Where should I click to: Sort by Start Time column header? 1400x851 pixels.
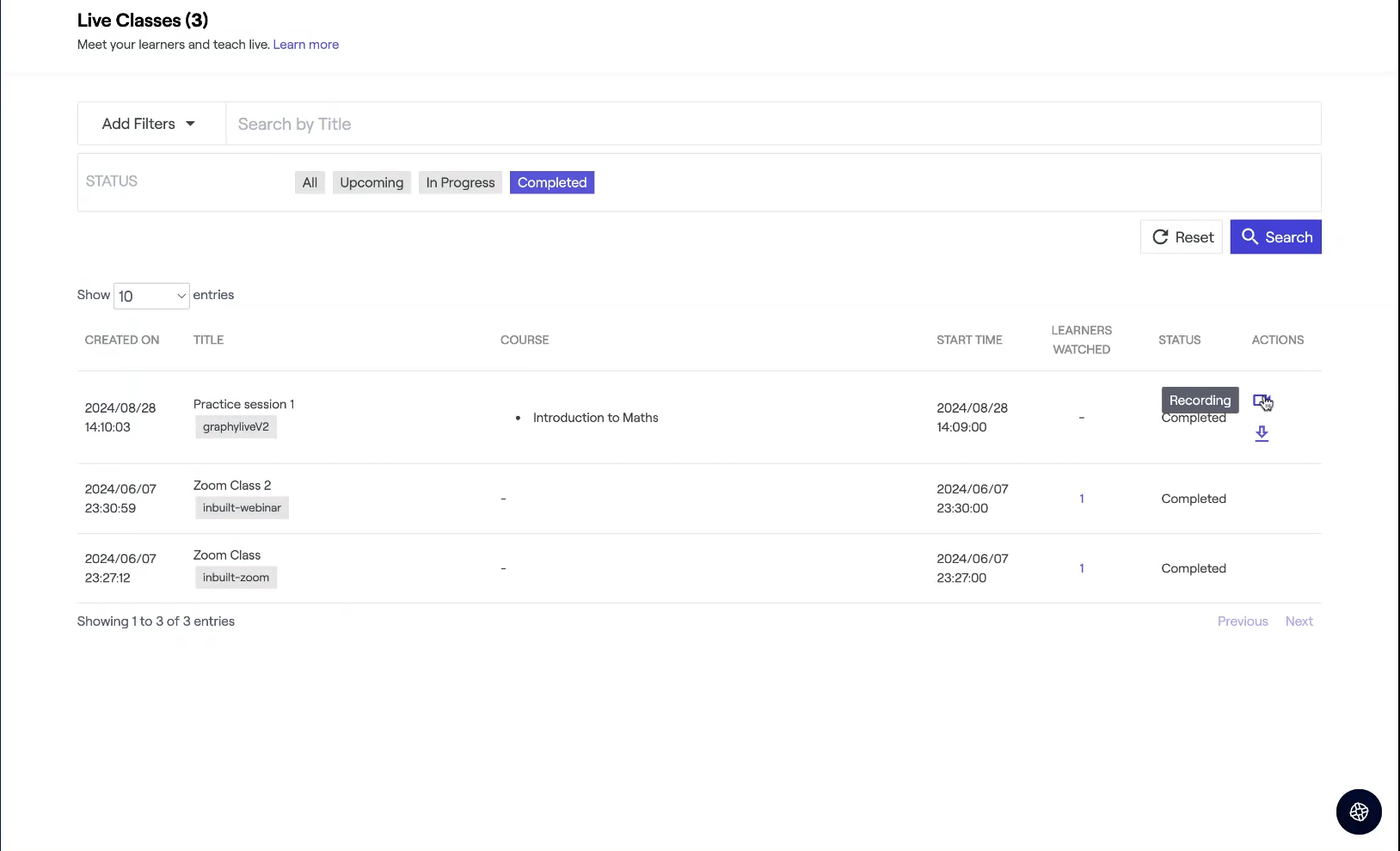pos(969,340)
